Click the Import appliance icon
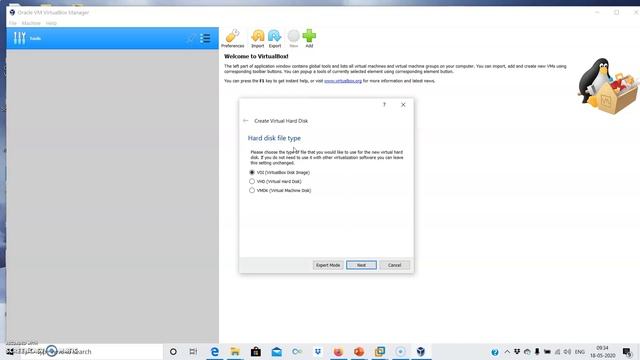This screenshot has width=640, height=360. (258, 38)
